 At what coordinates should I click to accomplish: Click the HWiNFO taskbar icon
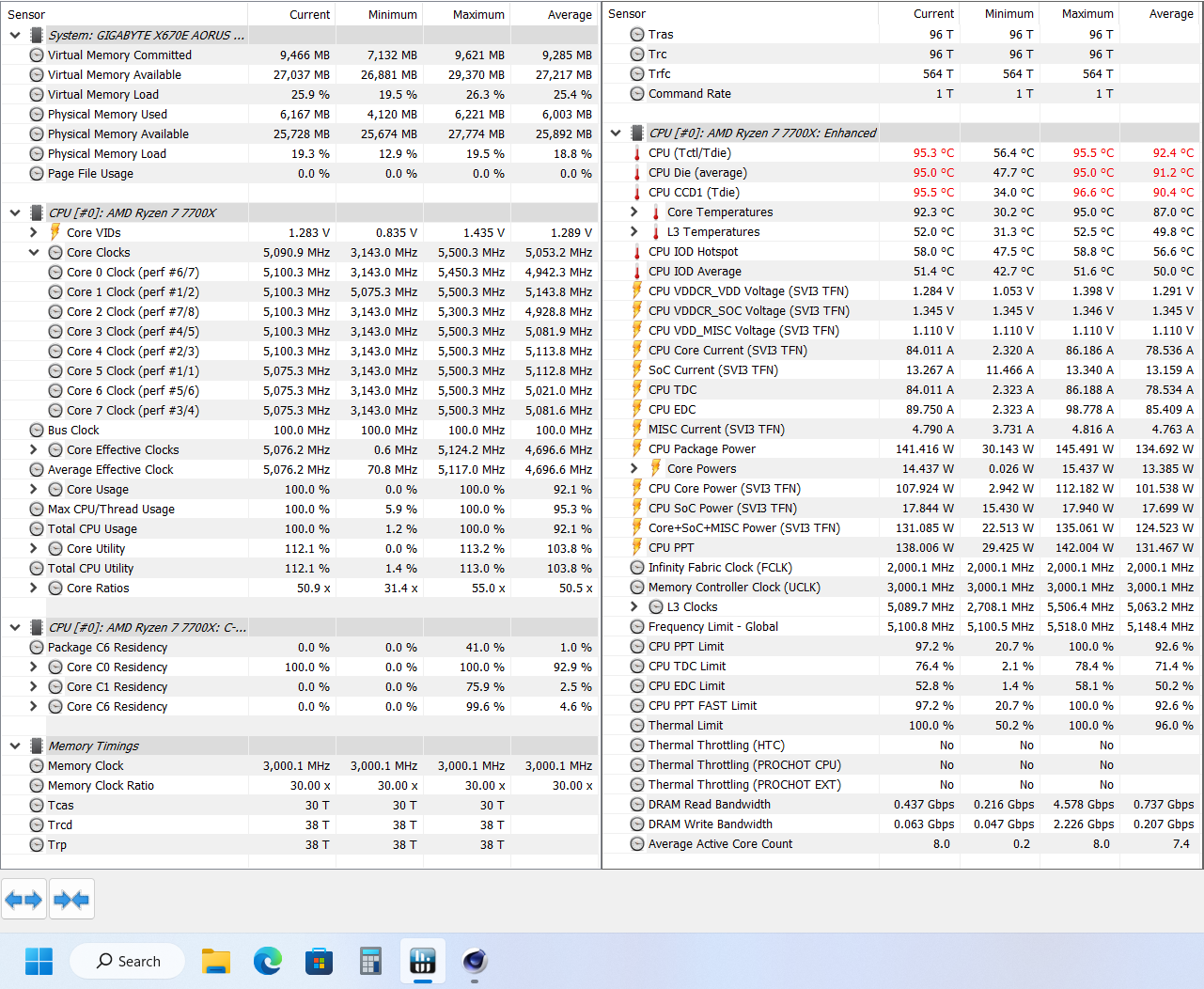coord(423,961)
